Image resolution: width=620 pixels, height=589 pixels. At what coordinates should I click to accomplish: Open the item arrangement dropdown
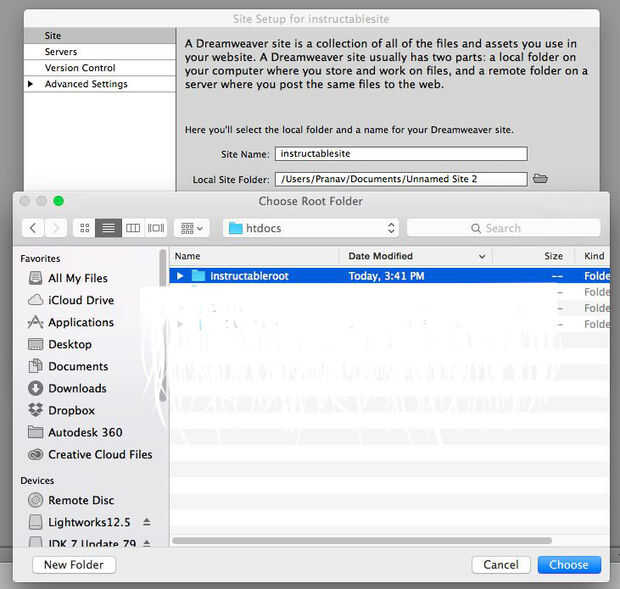tap(191, 228)
